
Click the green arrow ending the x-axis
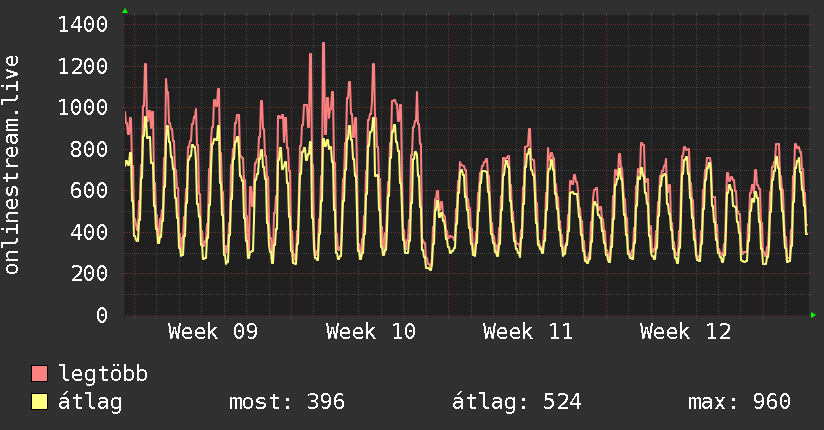813,315
